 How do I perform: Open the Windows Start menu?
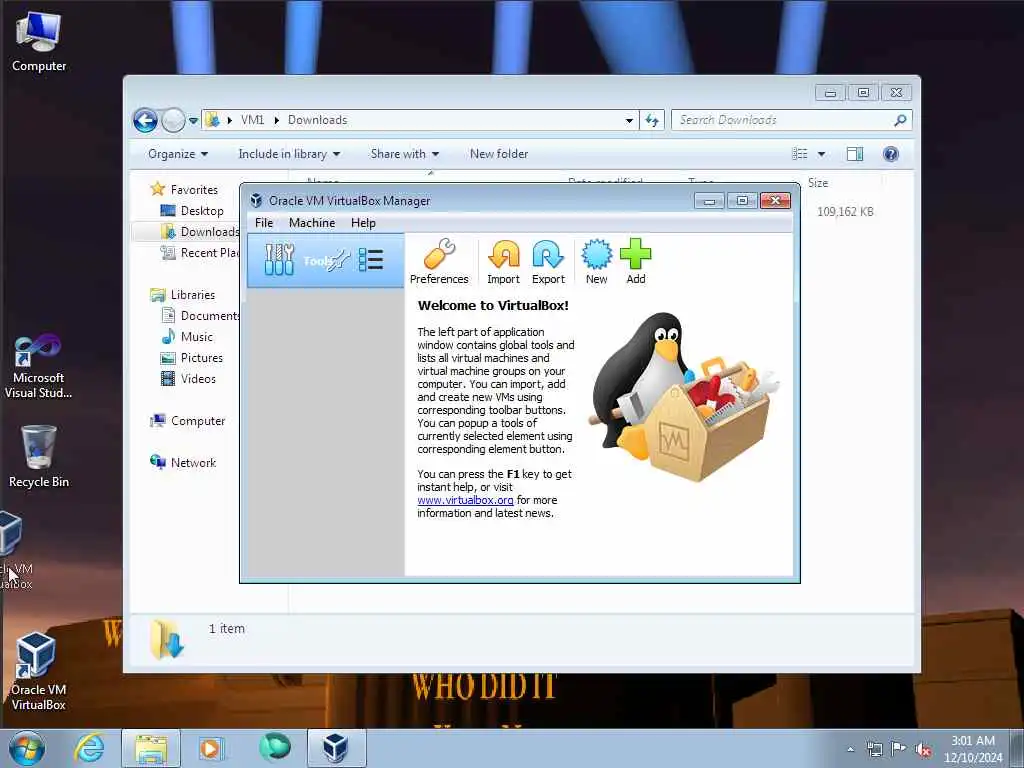[27, 748]
